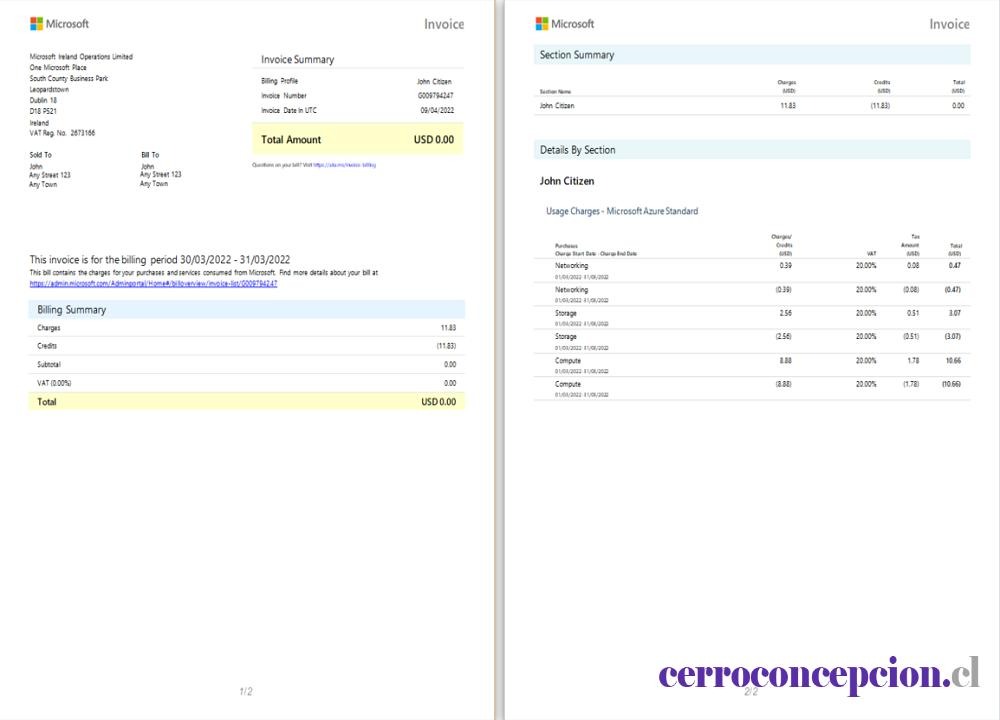Click the Credits (11.83) amount in Billing Summary

446,346
